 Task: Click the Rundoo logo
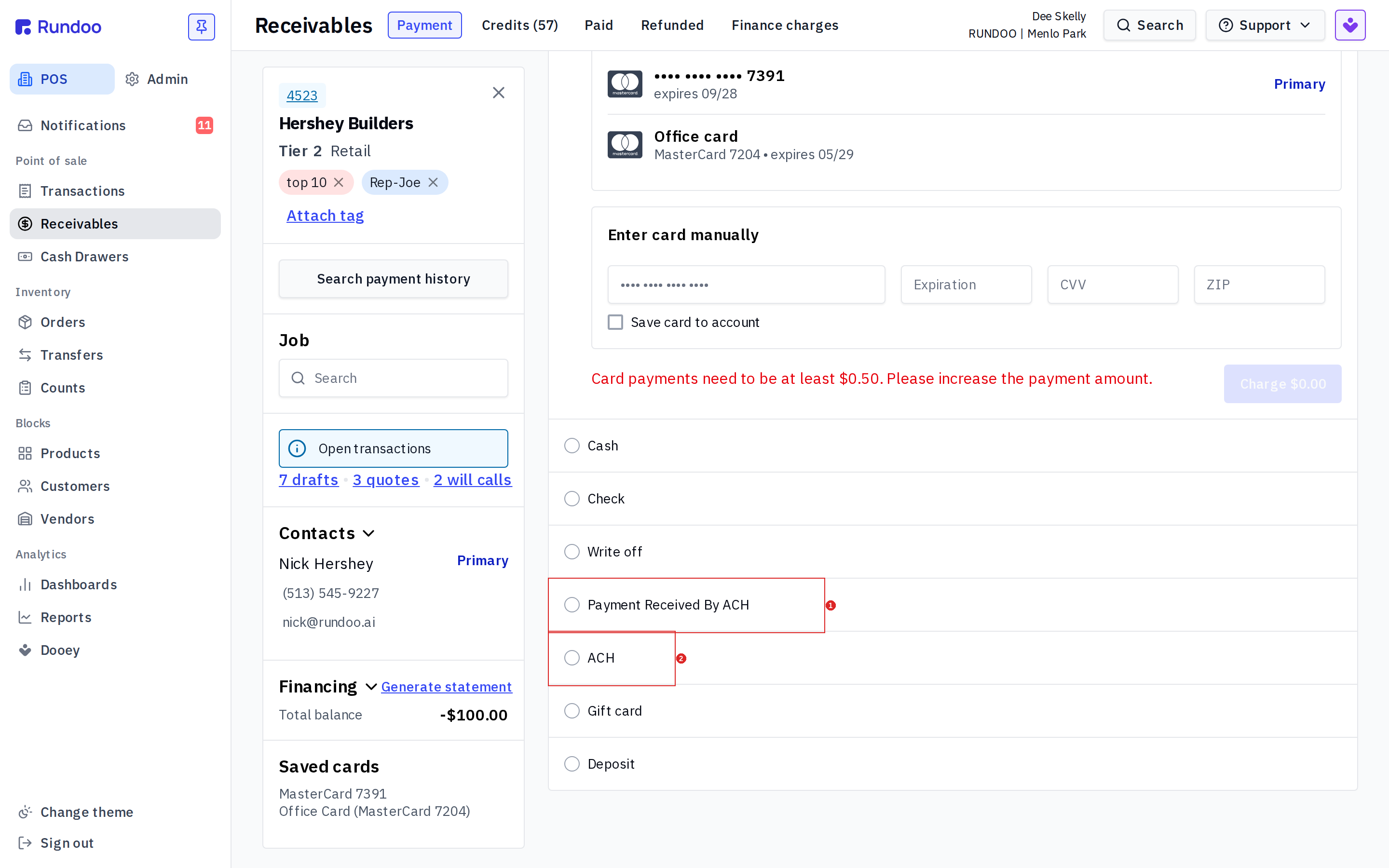(58, 27)
